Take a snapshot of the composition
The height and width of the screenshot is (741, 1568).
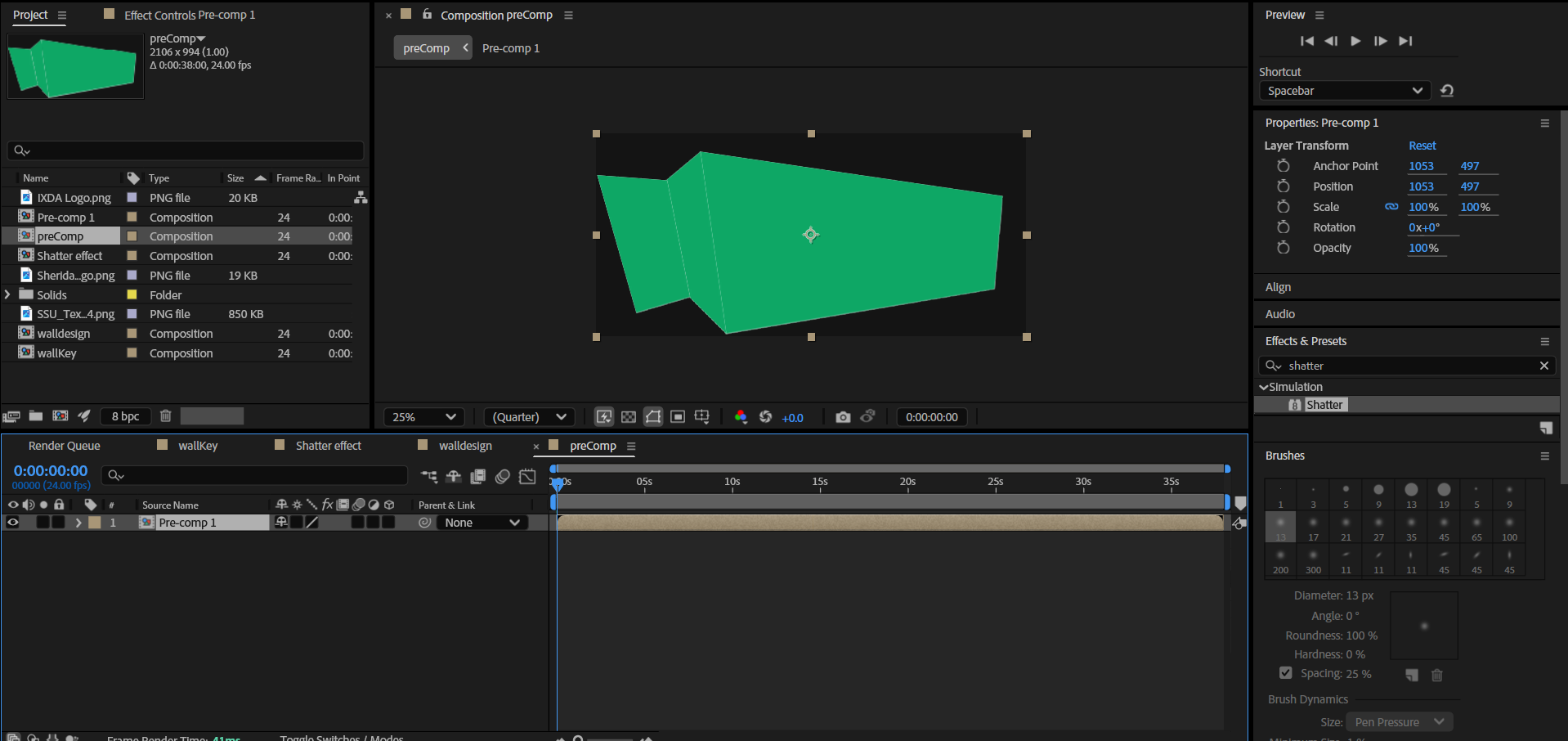click(843, 416)
